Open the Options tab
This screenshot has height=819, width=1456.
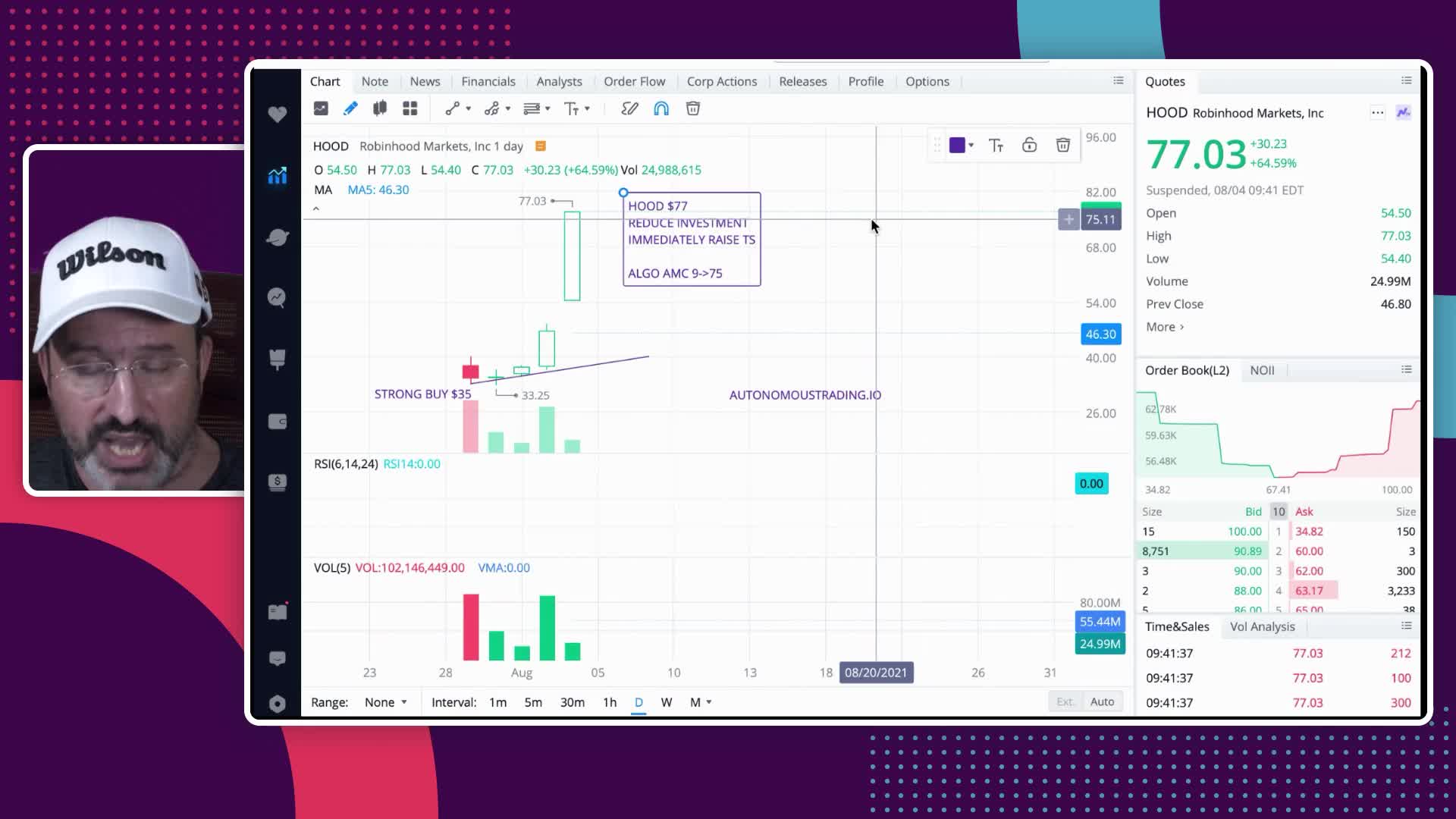pyautogui.click(x=927, y=81)
